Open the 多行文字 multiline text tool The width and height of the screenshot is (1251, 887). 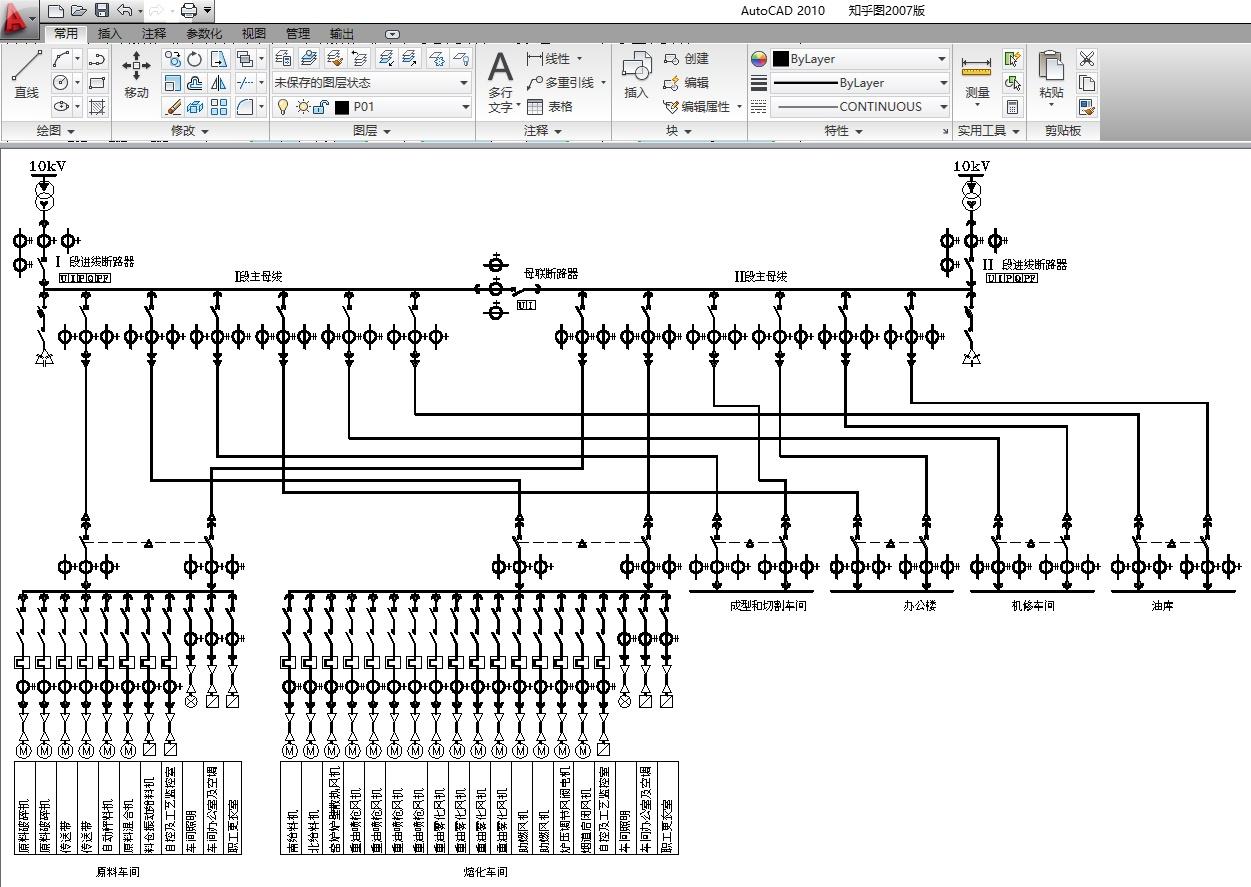coord(500,83)
